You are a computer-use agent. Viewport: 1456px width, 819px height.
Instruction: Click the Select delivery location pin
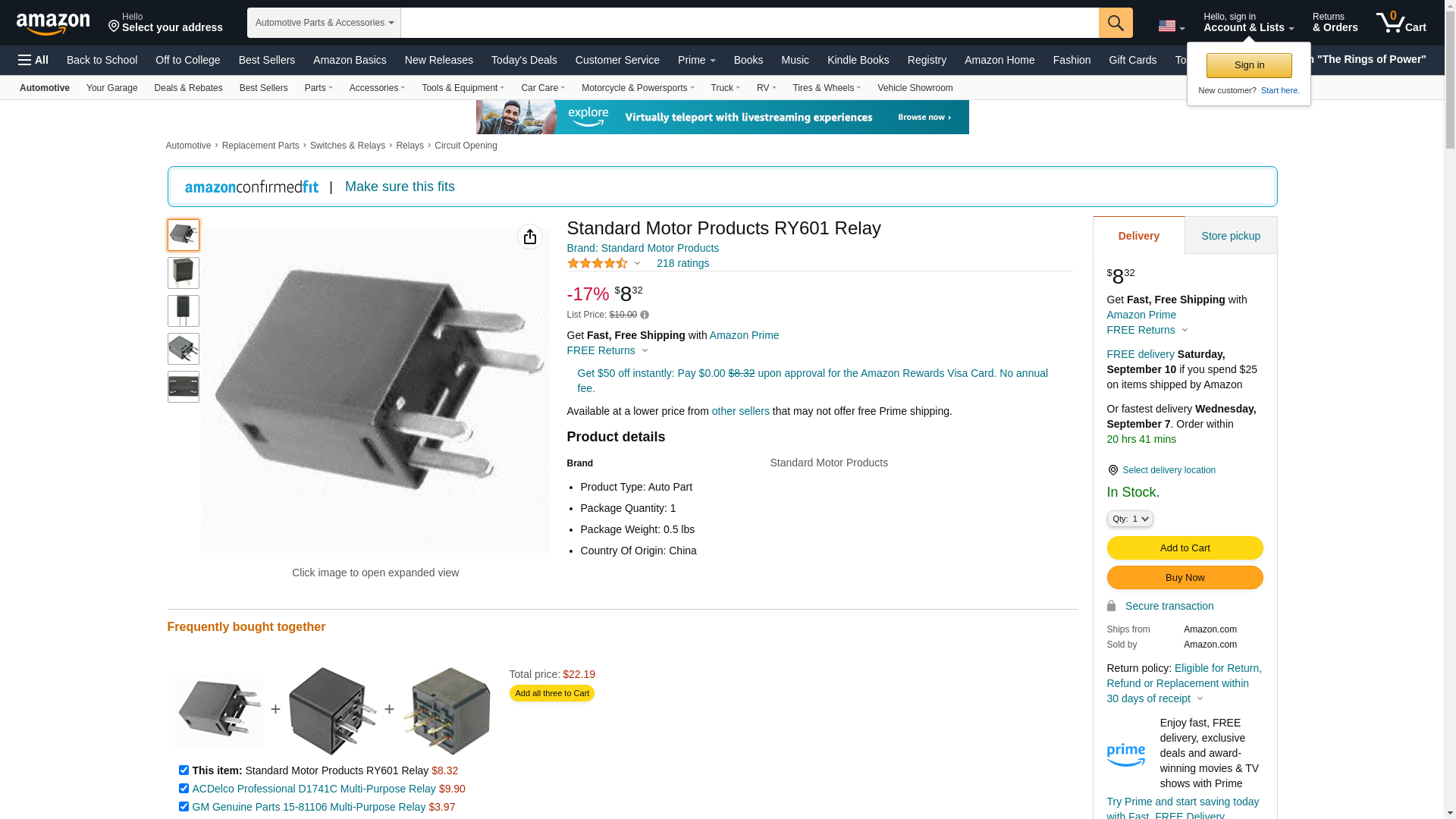point(1112,470)
